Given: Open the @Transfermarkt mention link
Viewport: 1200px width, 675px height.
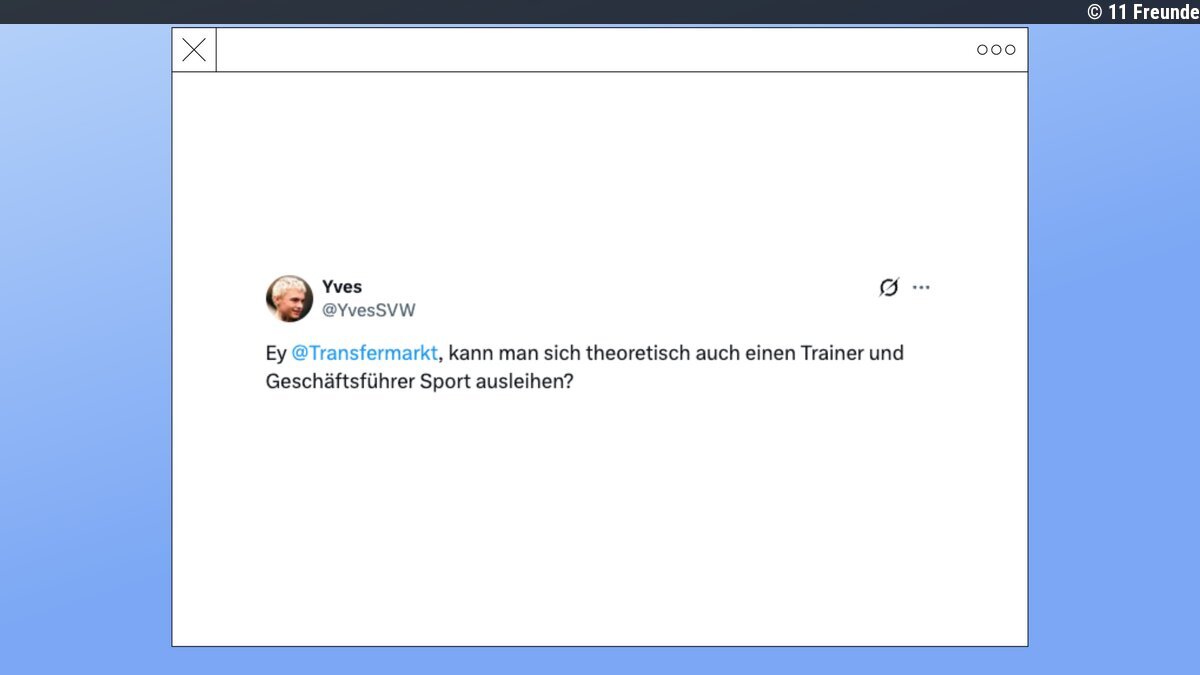Looking at the screenshot, I should coord(364,353).
